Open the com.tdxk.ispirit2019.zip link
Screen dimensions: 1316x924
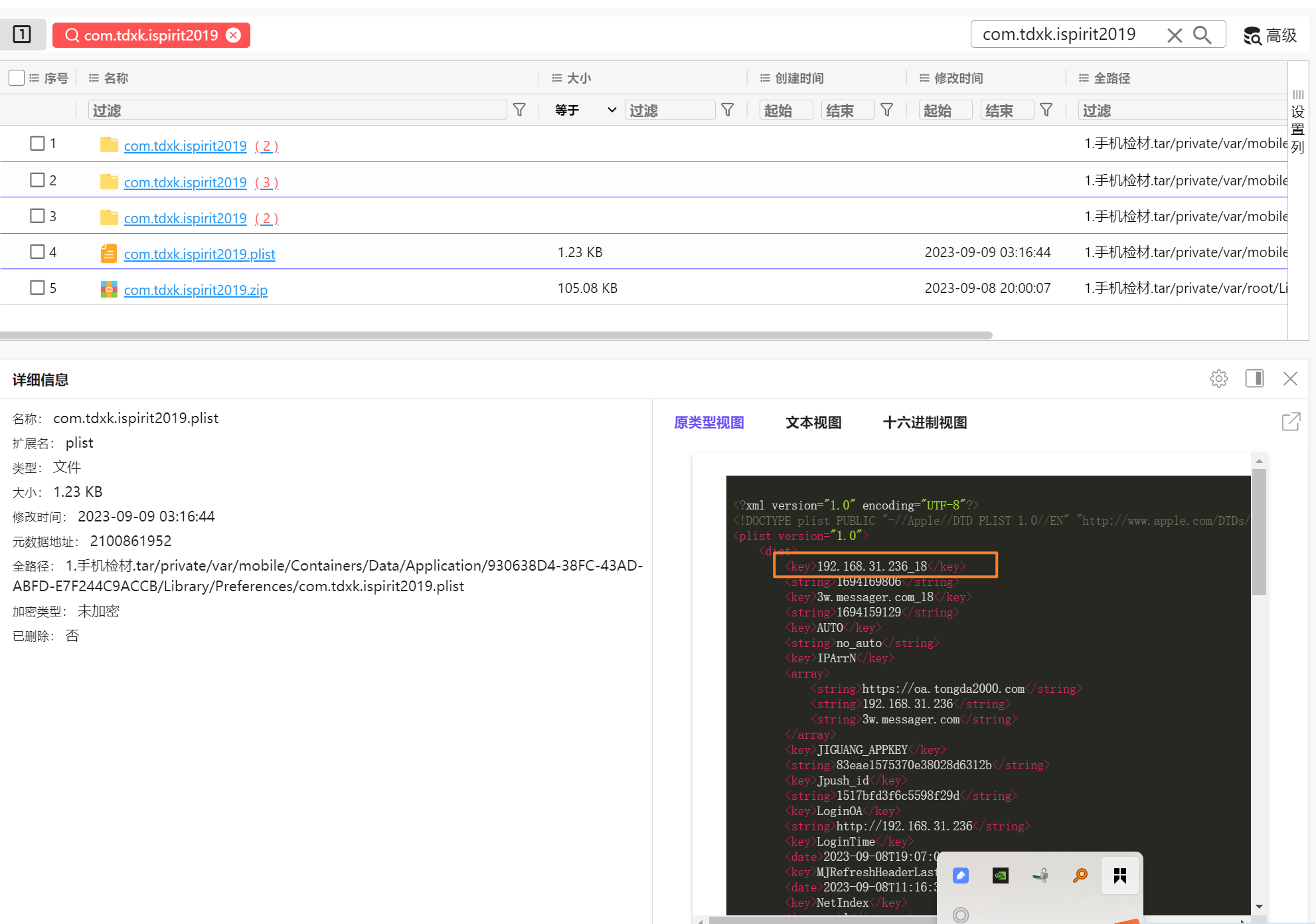(195, 290)
